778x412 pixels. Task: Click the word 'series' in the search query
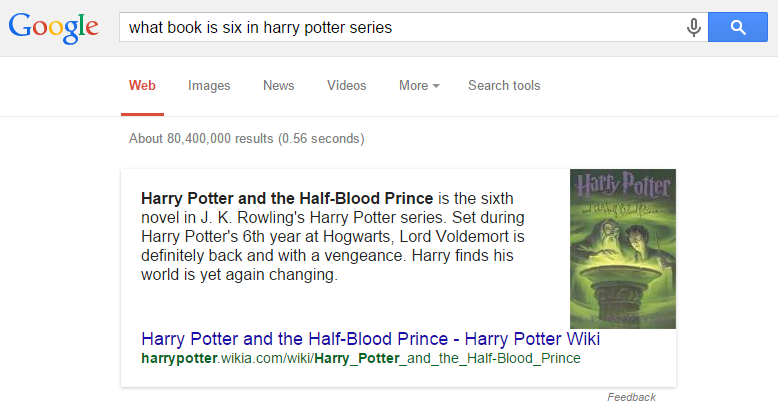point(369,28)
